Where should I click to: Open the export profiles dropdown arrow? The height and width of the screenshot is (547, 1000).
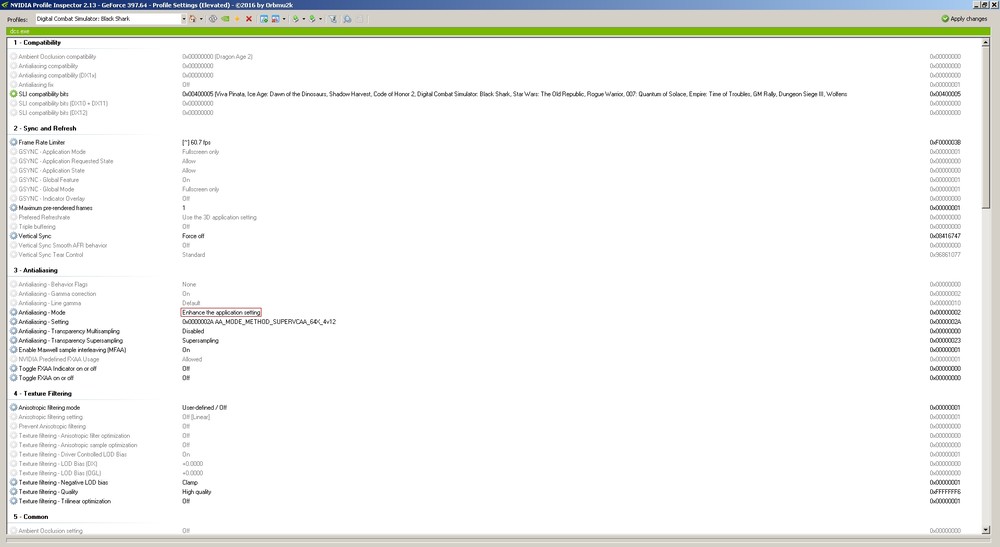pos(304,18)
